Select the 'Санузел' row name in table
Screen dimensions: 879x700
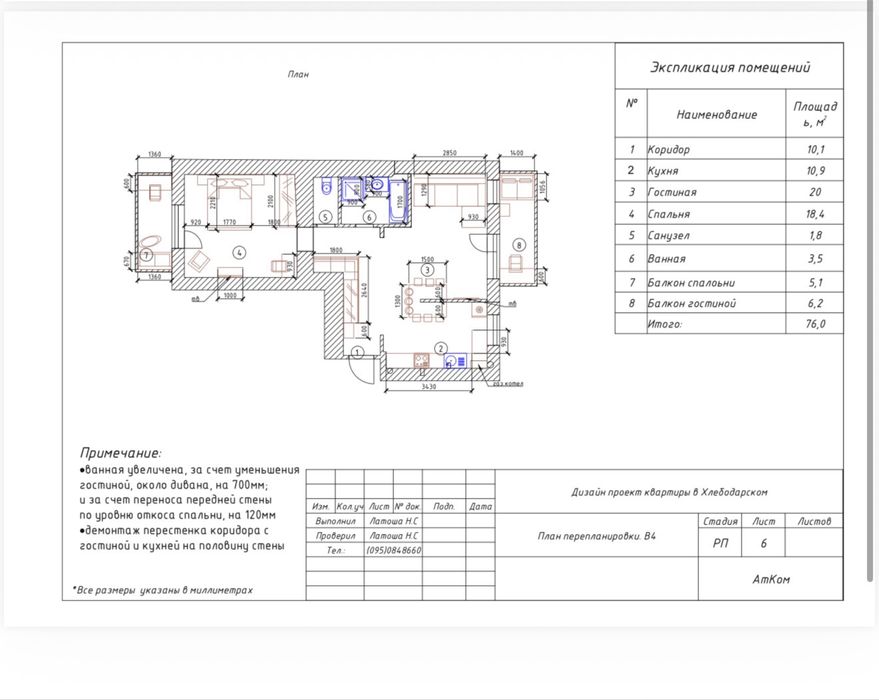pyautogui.click(x=668, y=235)
